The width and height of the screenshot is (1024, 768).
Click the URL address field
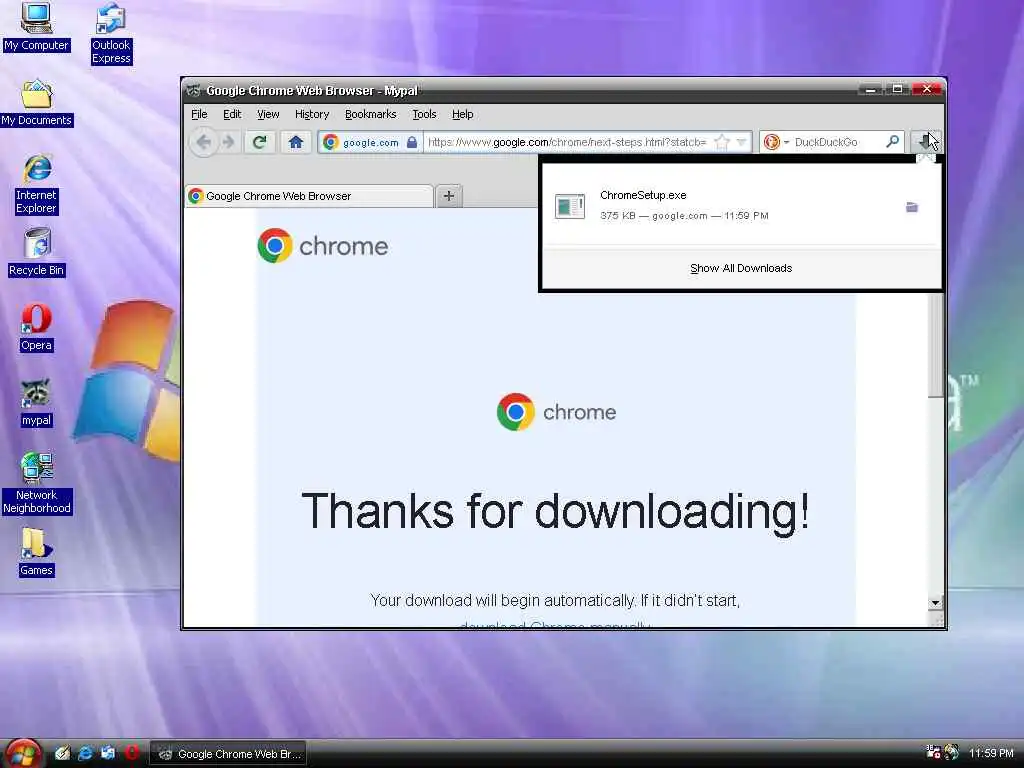(567, 142)
